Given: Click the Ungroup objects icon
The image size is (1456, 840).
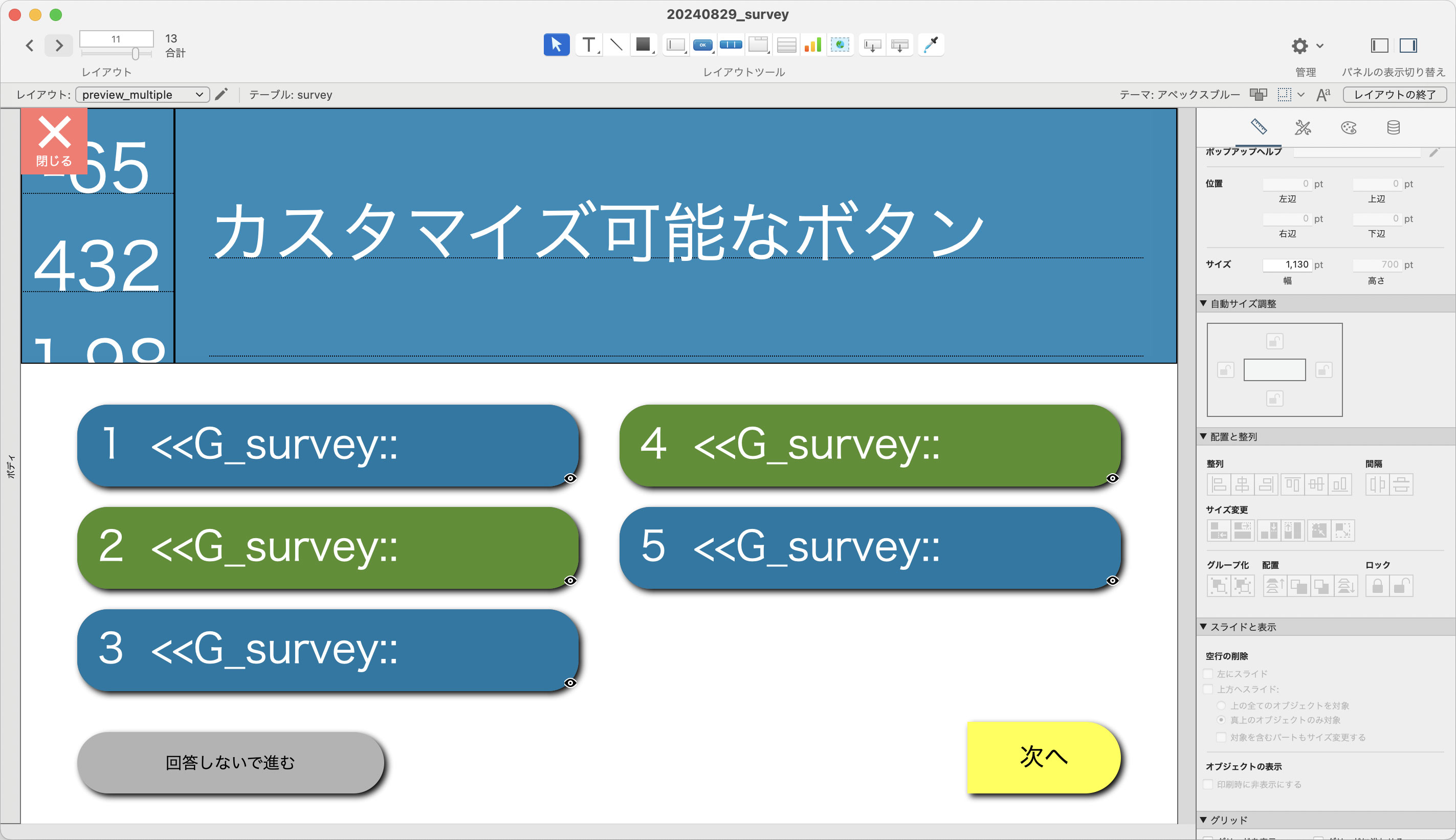Looking at the screenshot, I should click(x=1243, y=586).
